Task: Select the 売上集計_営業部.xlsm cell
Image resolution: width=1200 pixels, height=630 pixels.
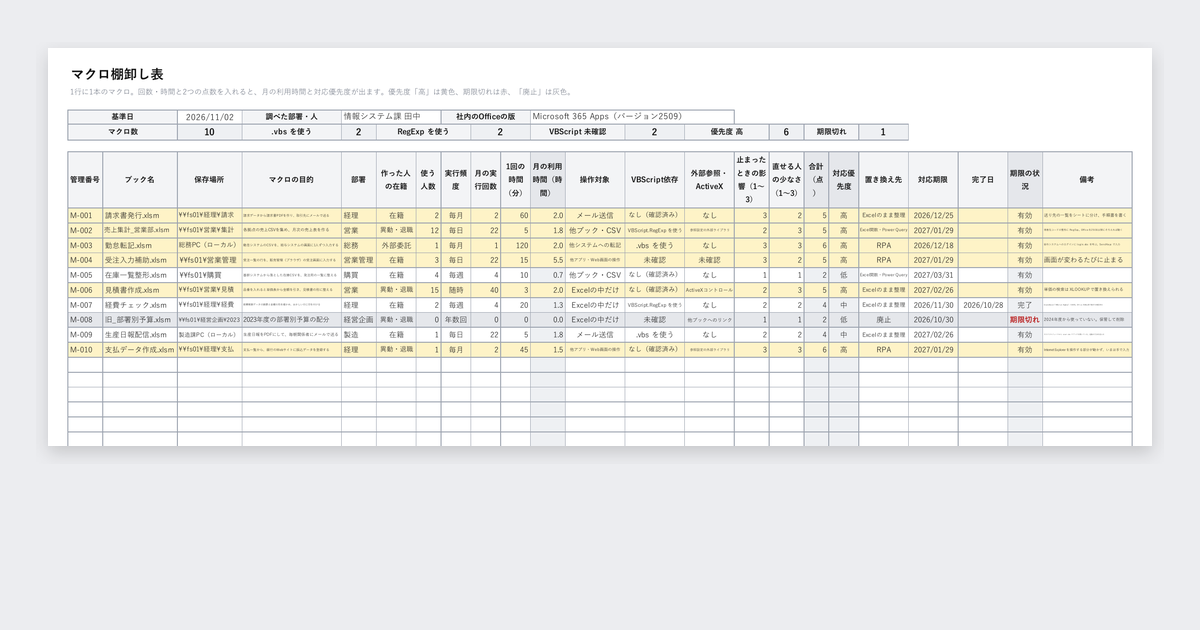Action: pyautogui.click(x=140, y=230)
